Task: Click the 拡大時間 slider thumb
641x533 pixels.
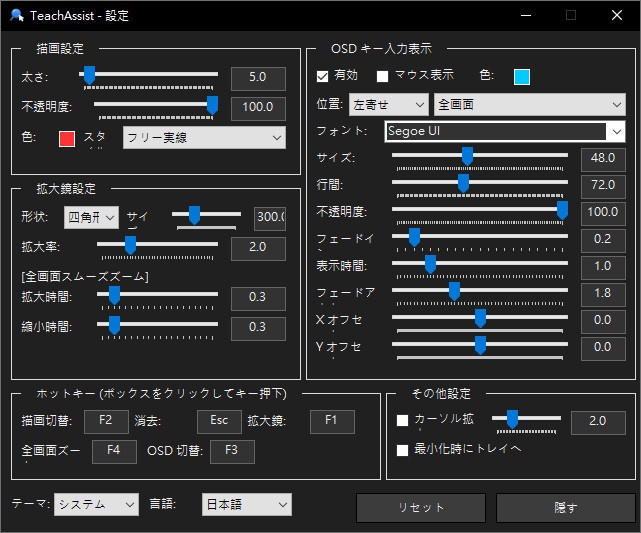Action: [x=114, y=295]
